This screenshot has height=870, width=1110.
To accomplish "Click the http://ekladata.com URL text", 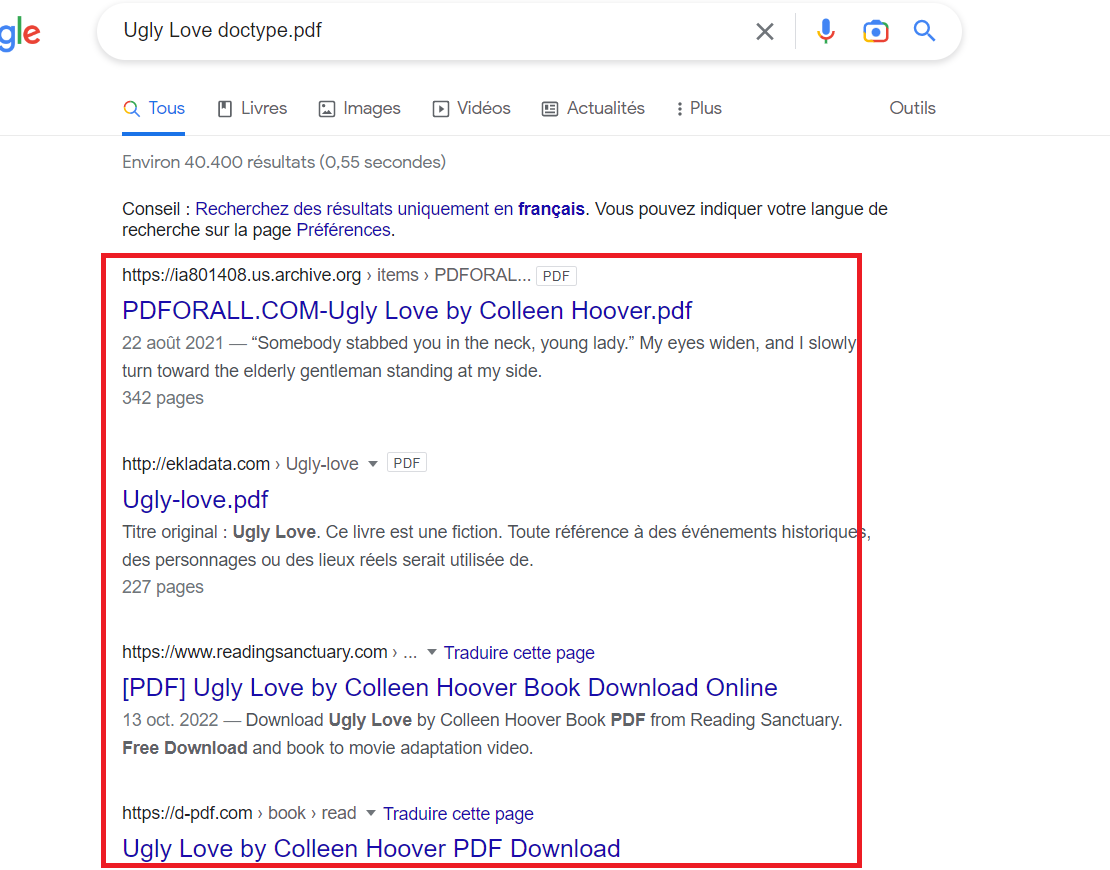I will point(196,464).
